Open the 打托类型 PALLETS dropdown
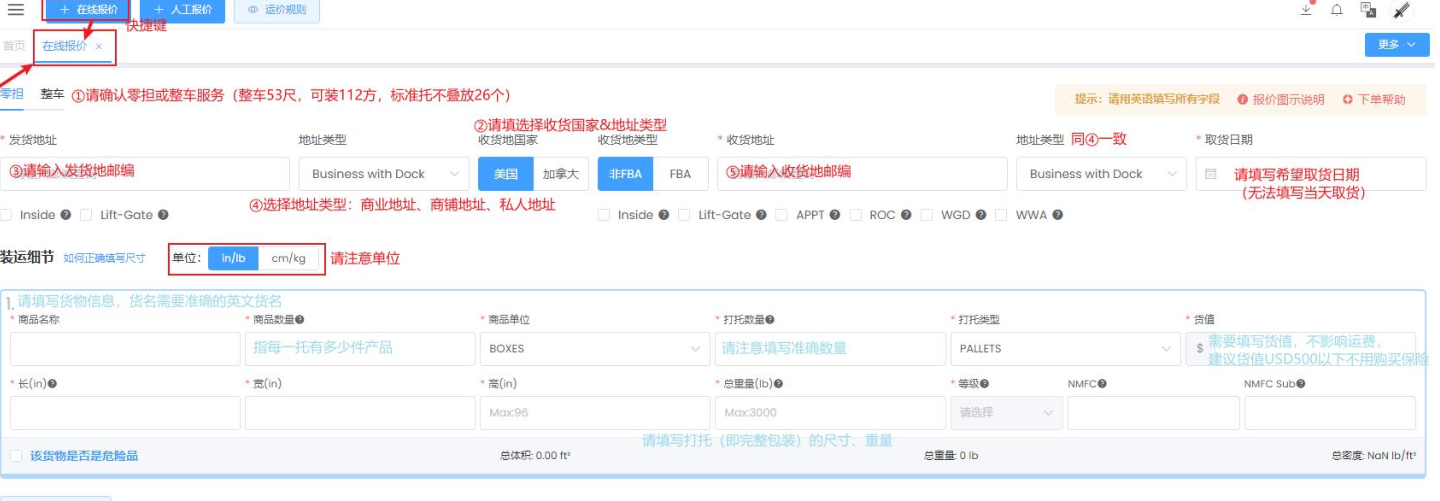Screen dimensions: 1440x501 click(x=1062, y=349)
